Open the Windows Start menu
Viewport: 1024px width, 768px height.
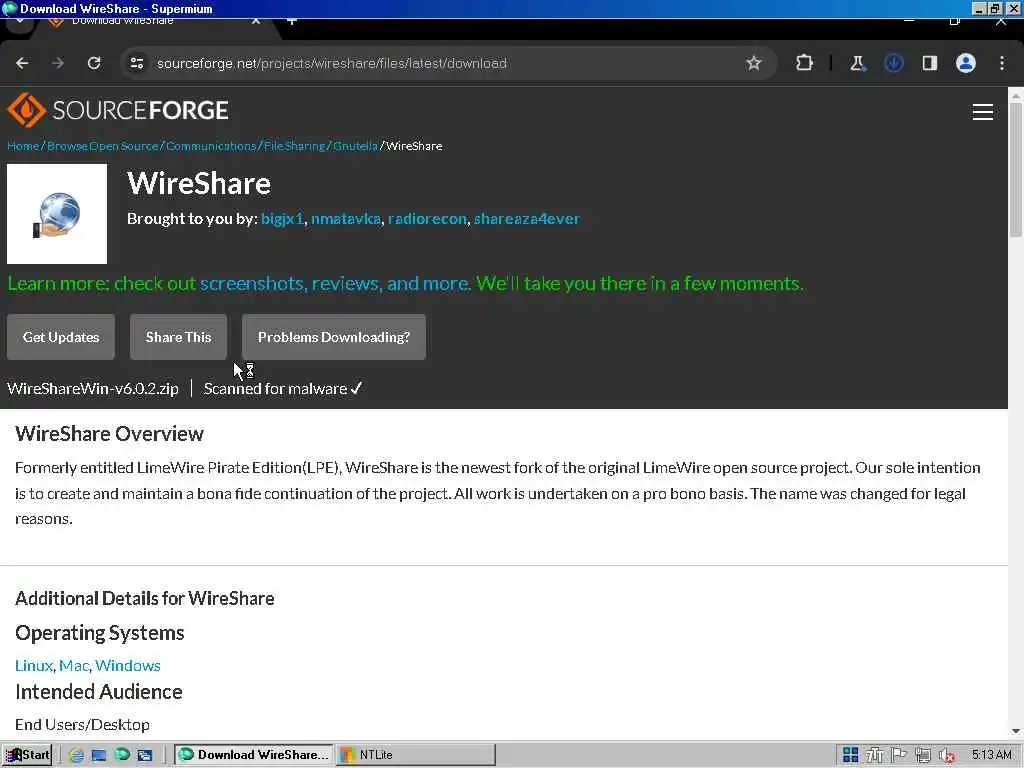pos(27,755)
